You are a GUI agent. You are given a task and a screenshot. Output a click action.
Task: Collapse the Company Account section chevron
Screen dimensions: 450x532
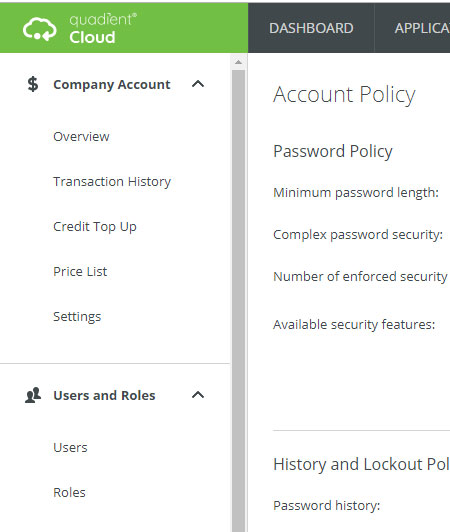point(198,84)
